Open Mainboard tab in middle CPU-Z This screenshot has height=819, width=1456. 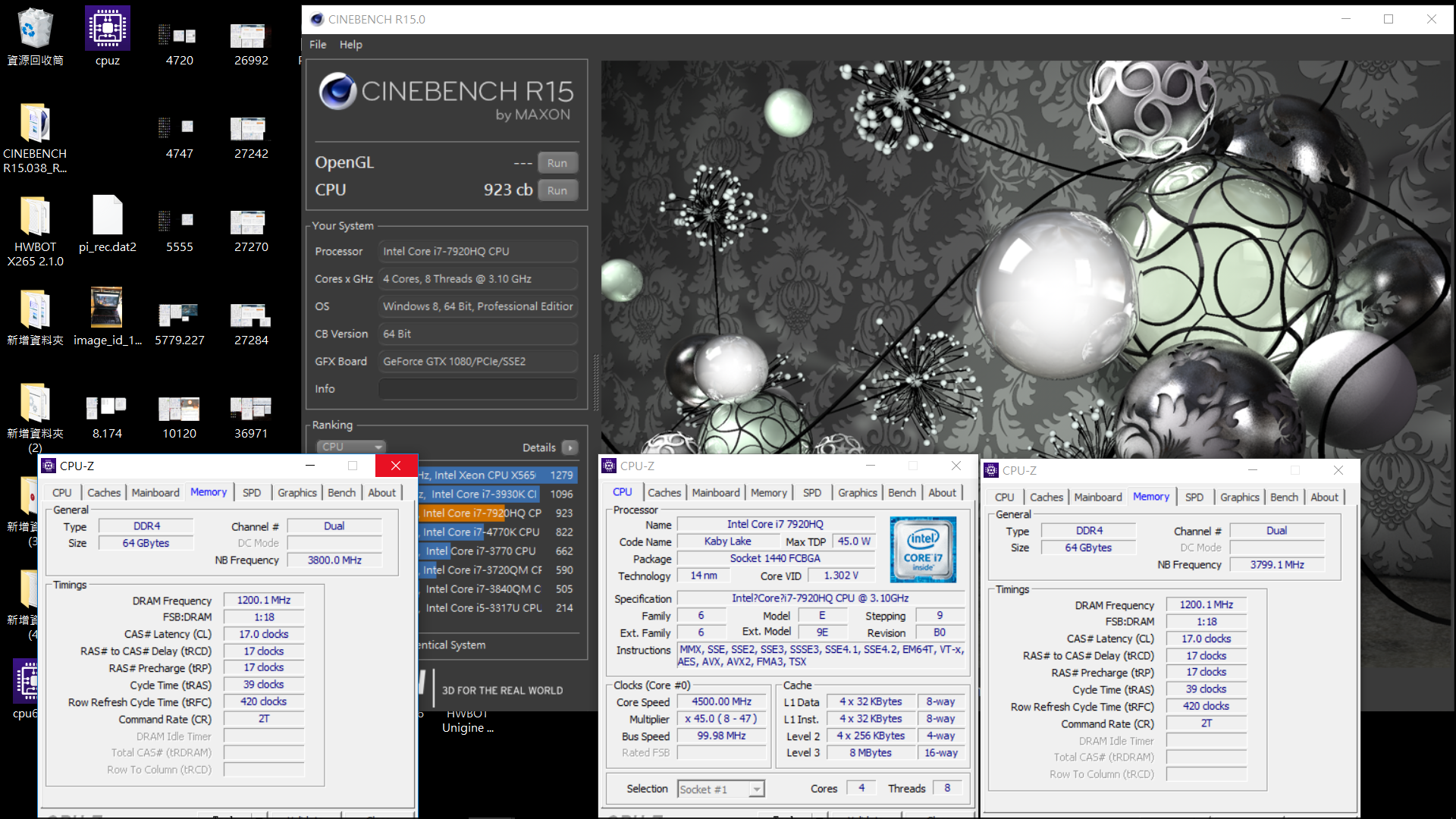[715, 492]
